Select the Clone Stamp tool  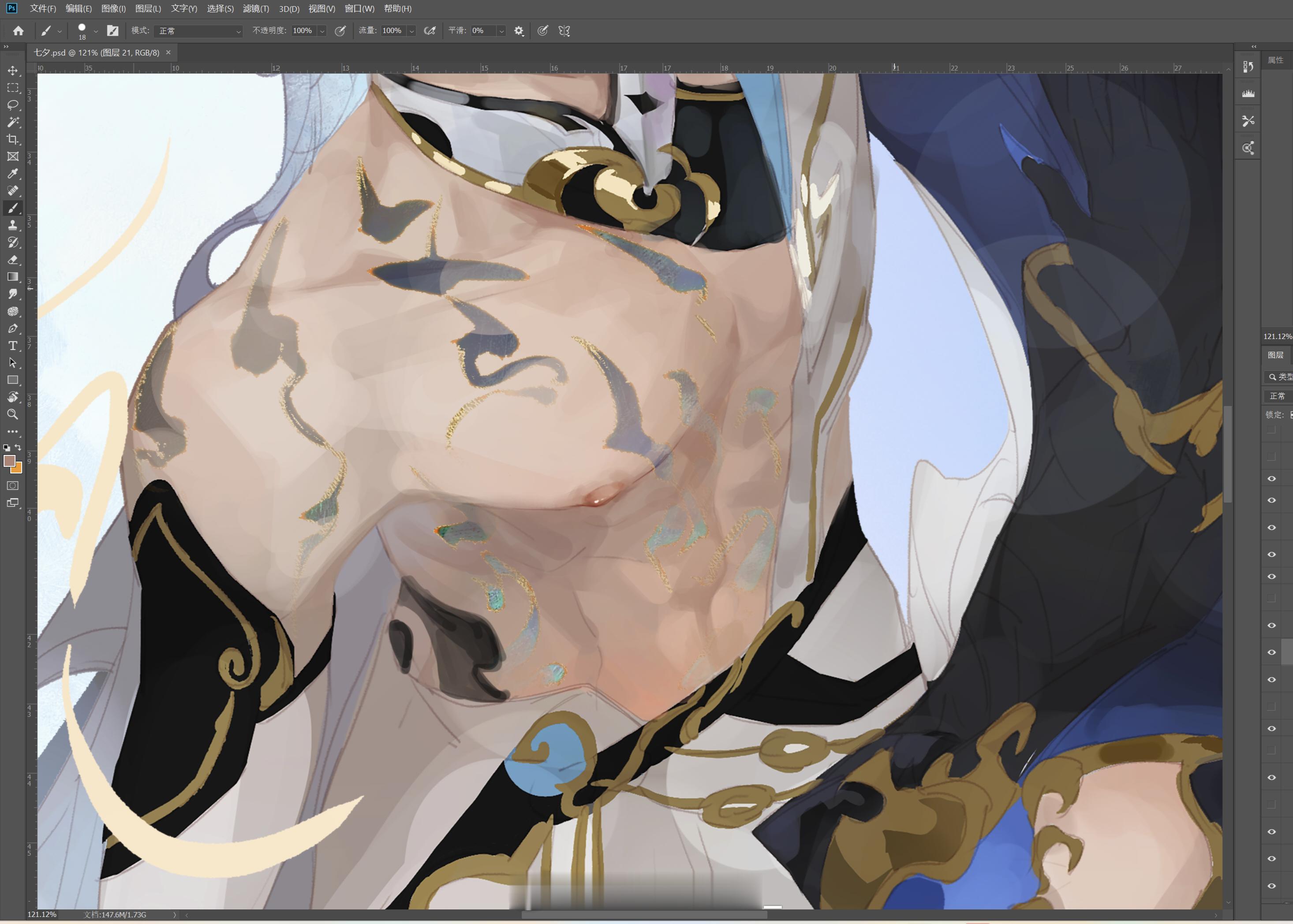click(12, 225)
